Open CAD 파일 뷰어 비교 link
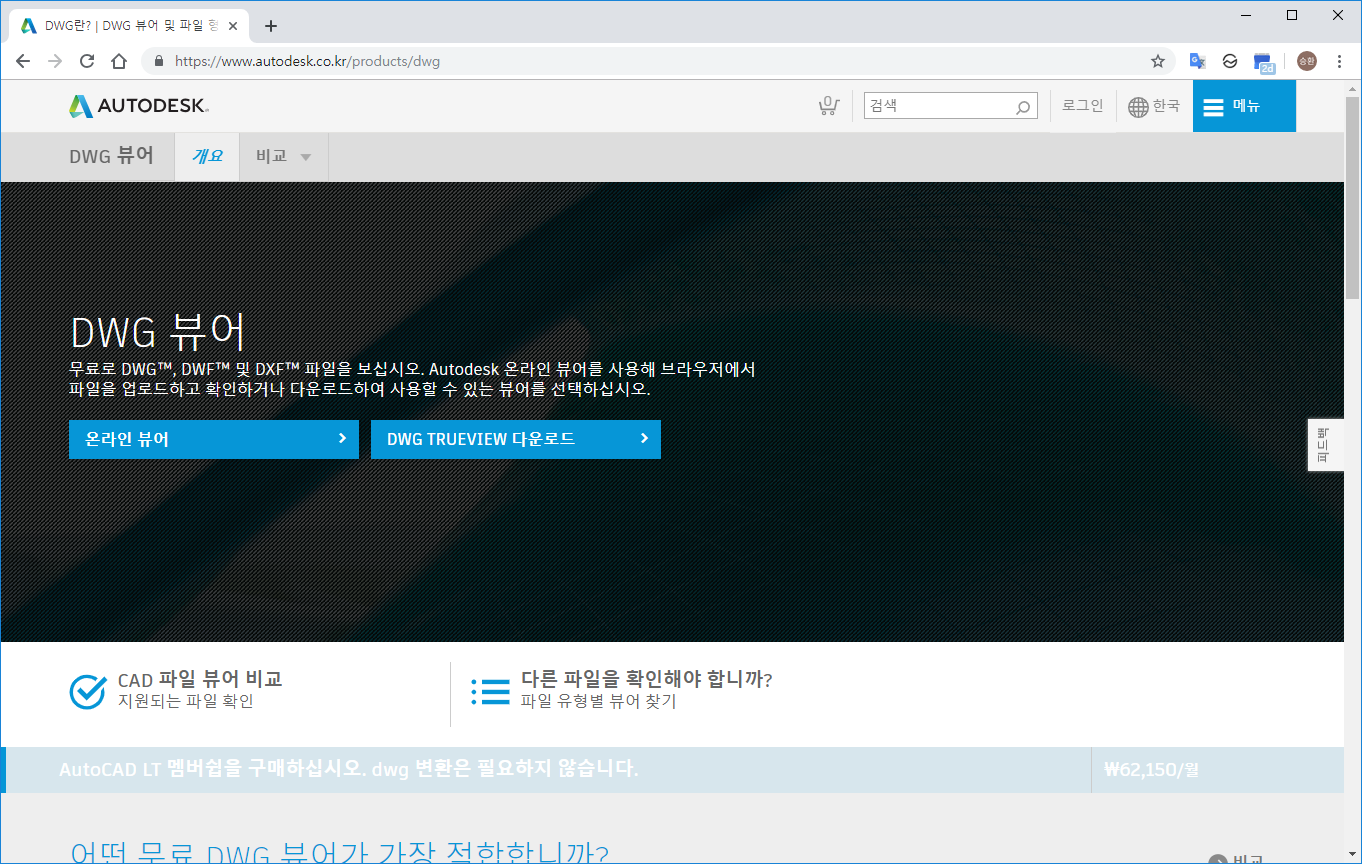The image size is (1362, 864). point(200,679)
